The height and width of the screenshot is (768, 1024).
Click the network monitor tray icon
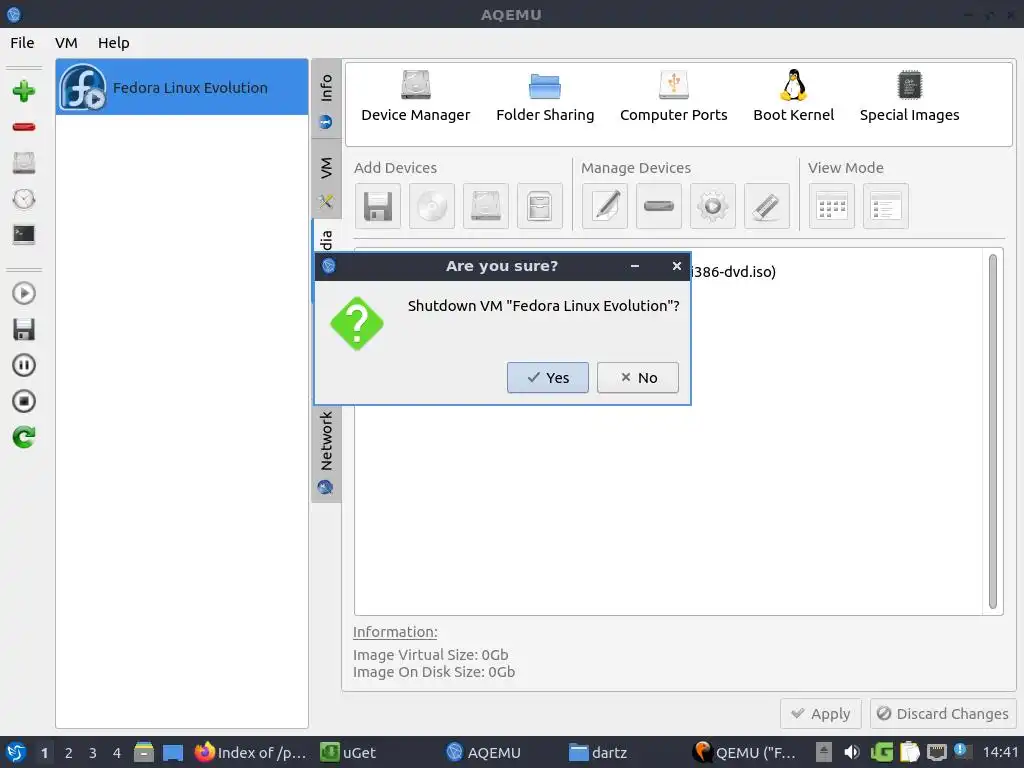[x=936, y=752]
